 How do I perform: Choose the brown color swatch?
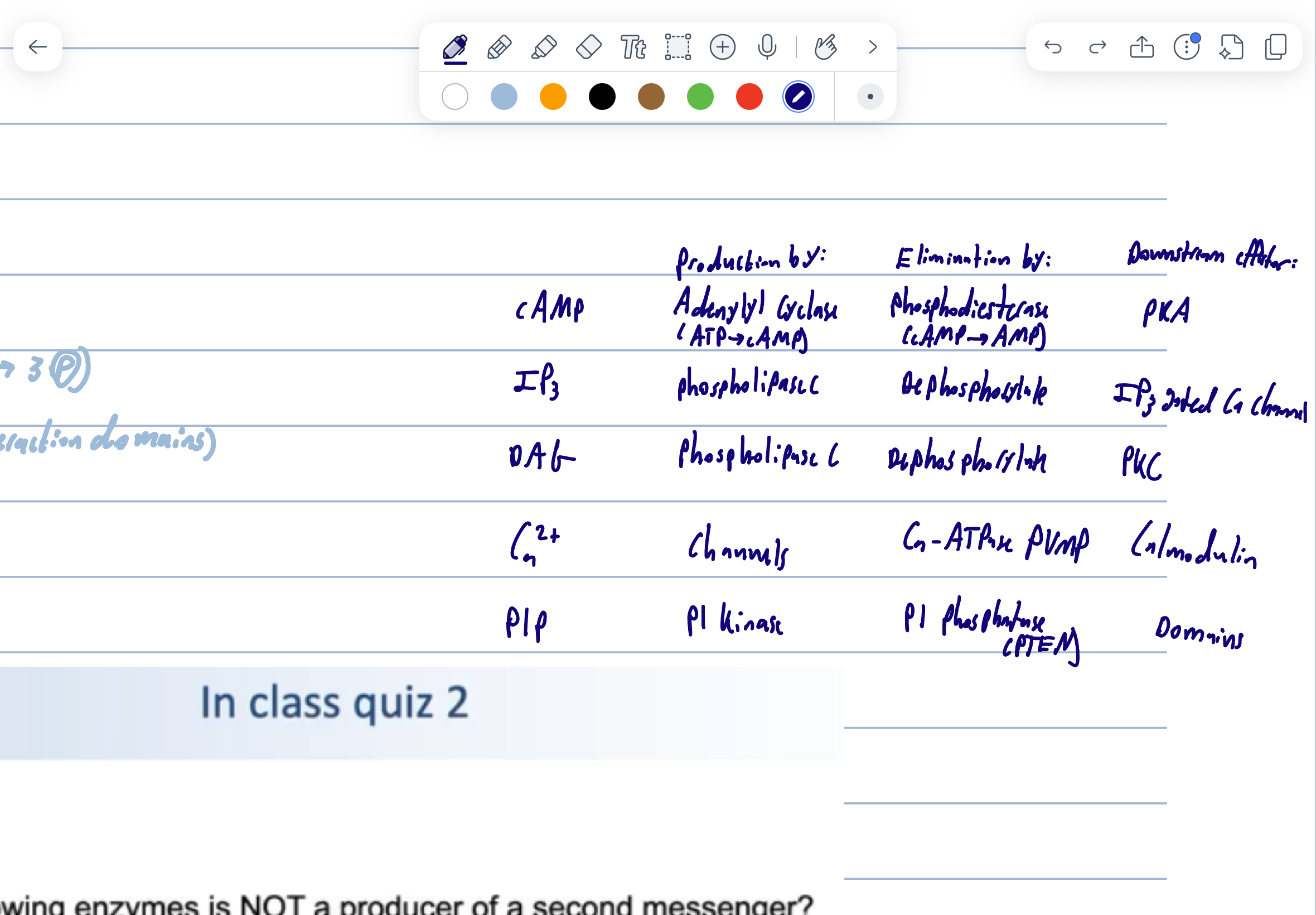point(651,97)
